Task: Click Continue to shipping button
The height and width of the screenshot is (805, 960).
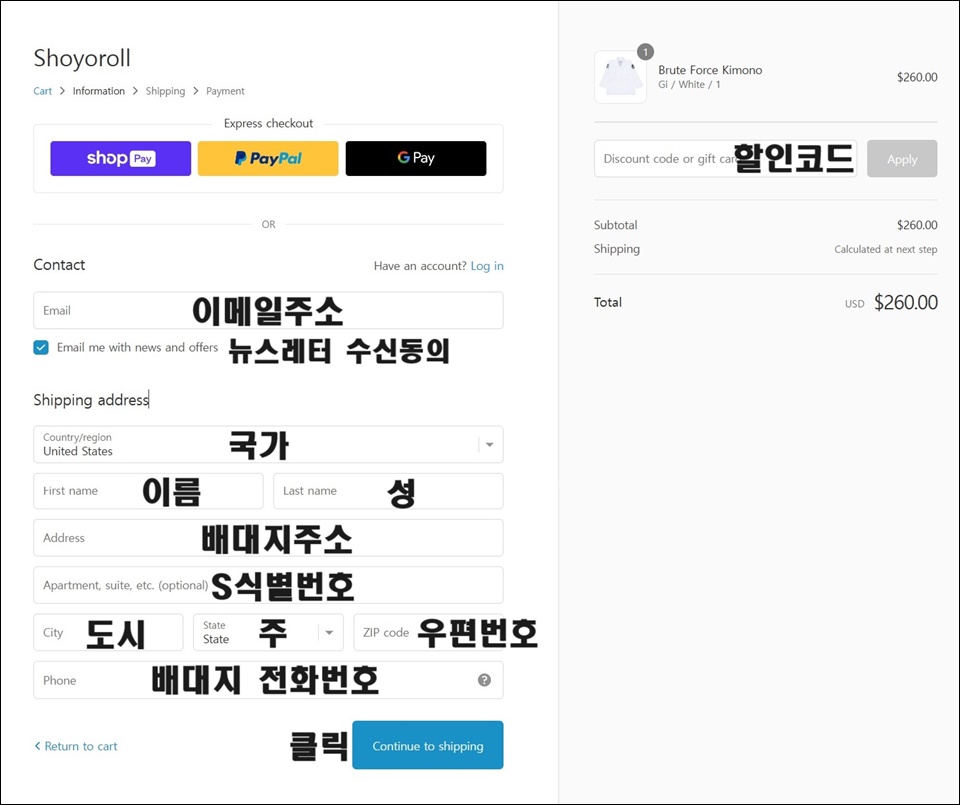Action: [428, 745]
